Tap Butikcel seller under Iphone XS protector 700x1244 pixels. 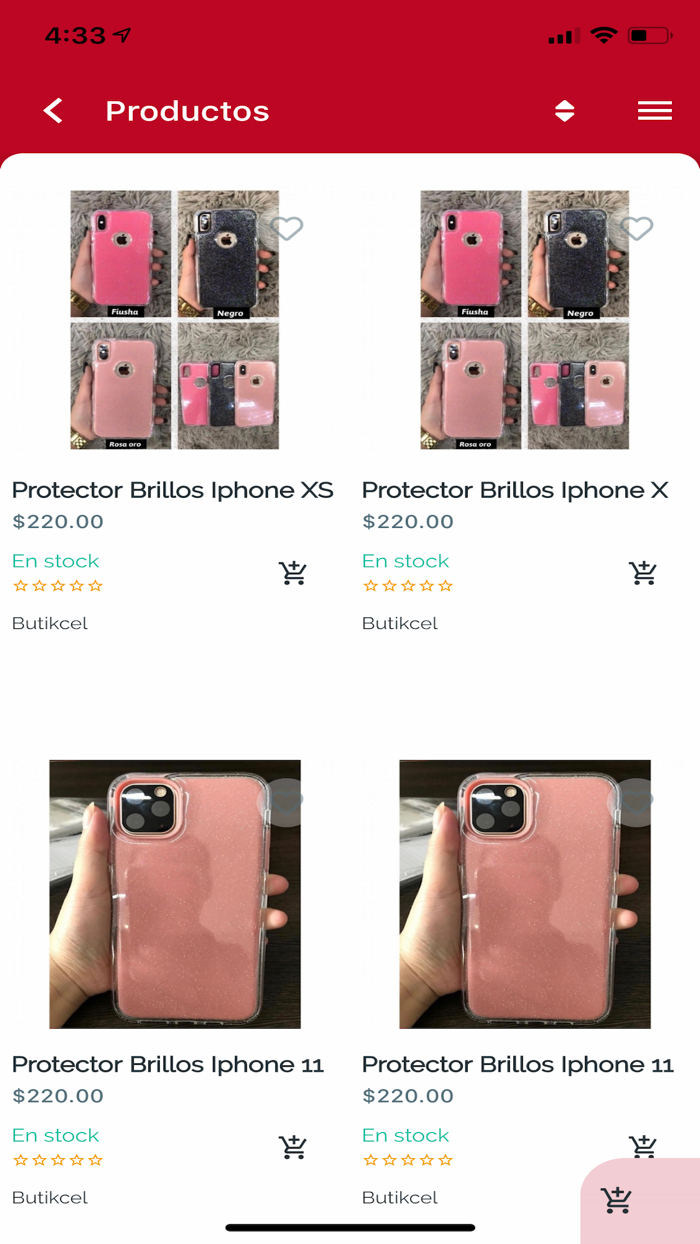click(50, 623)
